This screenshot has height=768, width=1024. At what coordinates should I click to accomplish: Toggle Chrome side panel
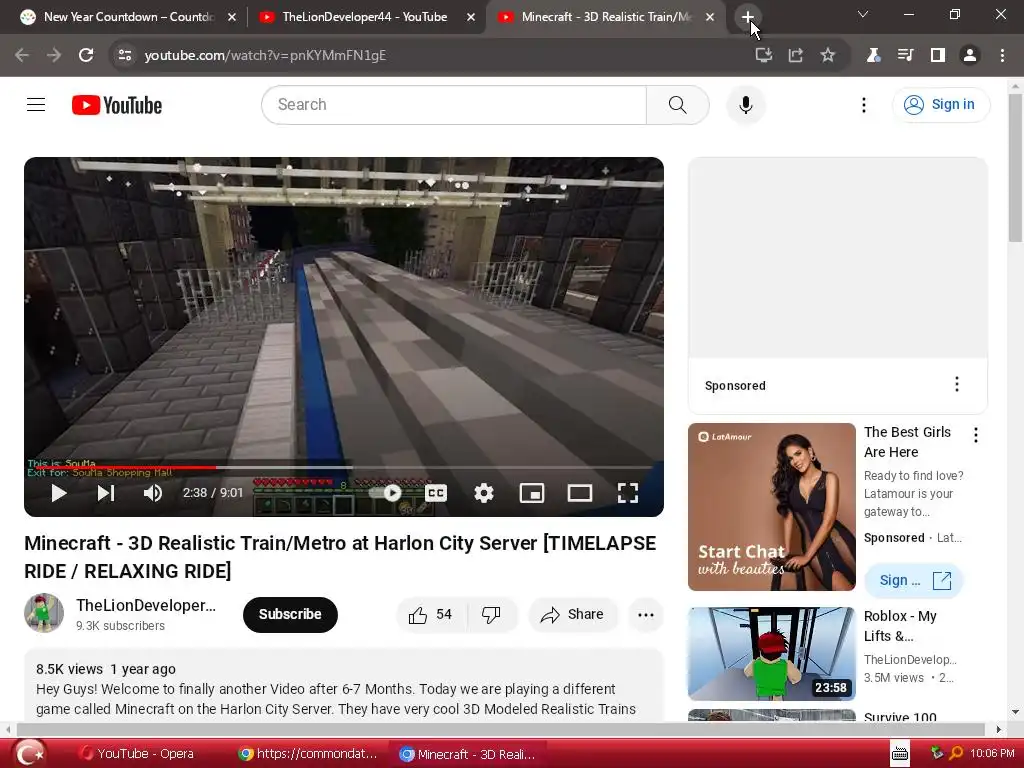click(x=938, y=56)
